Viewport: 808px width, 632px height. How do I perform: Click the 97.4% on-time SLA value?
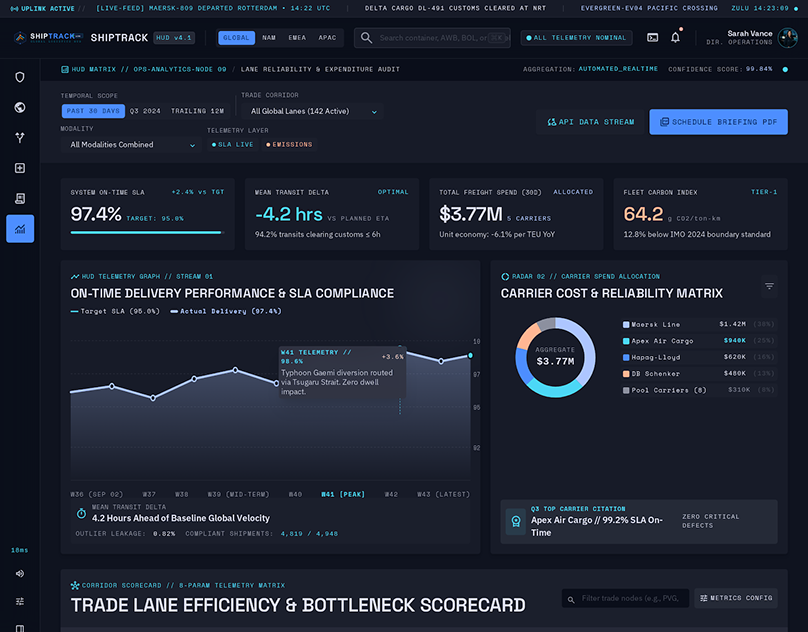point(96,214)
